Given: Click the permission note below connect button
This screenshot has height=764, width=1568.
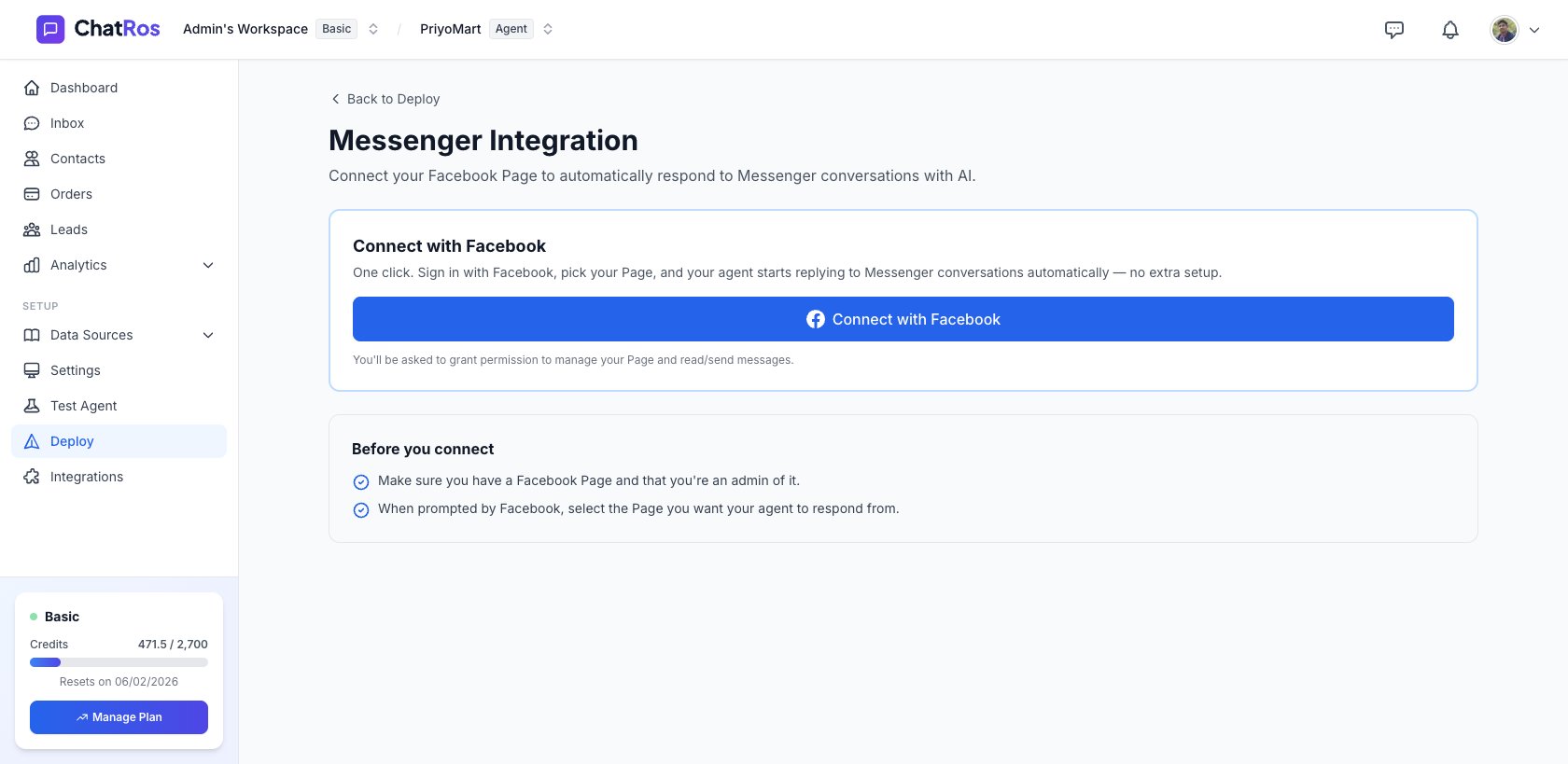Looking at the screenshot, I should click(x=573, y=360).
